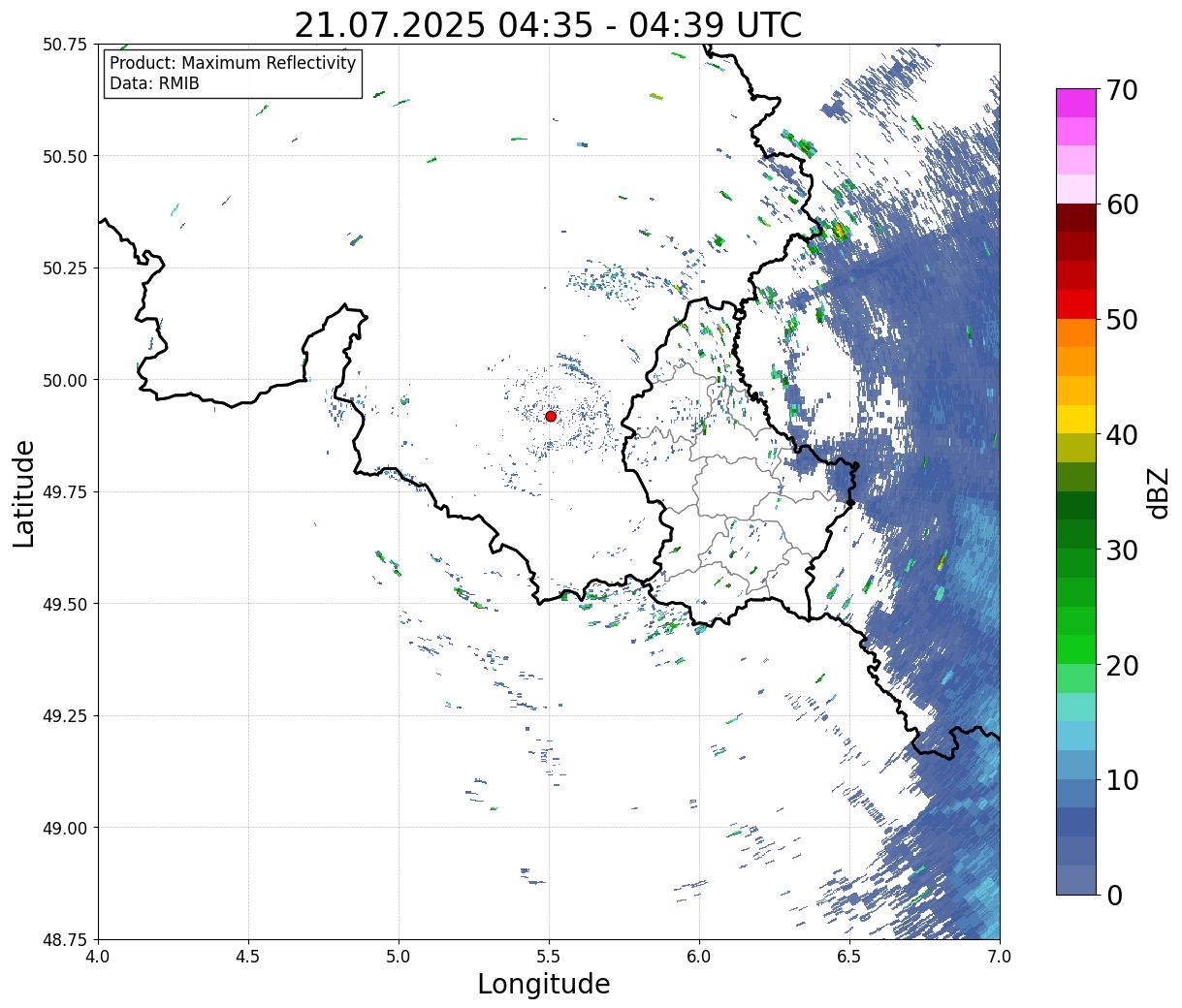Click the 'Latitude' axis label
This screenshot has width=1182, height=1008.
pyautogui.click(x=24, y=492)
